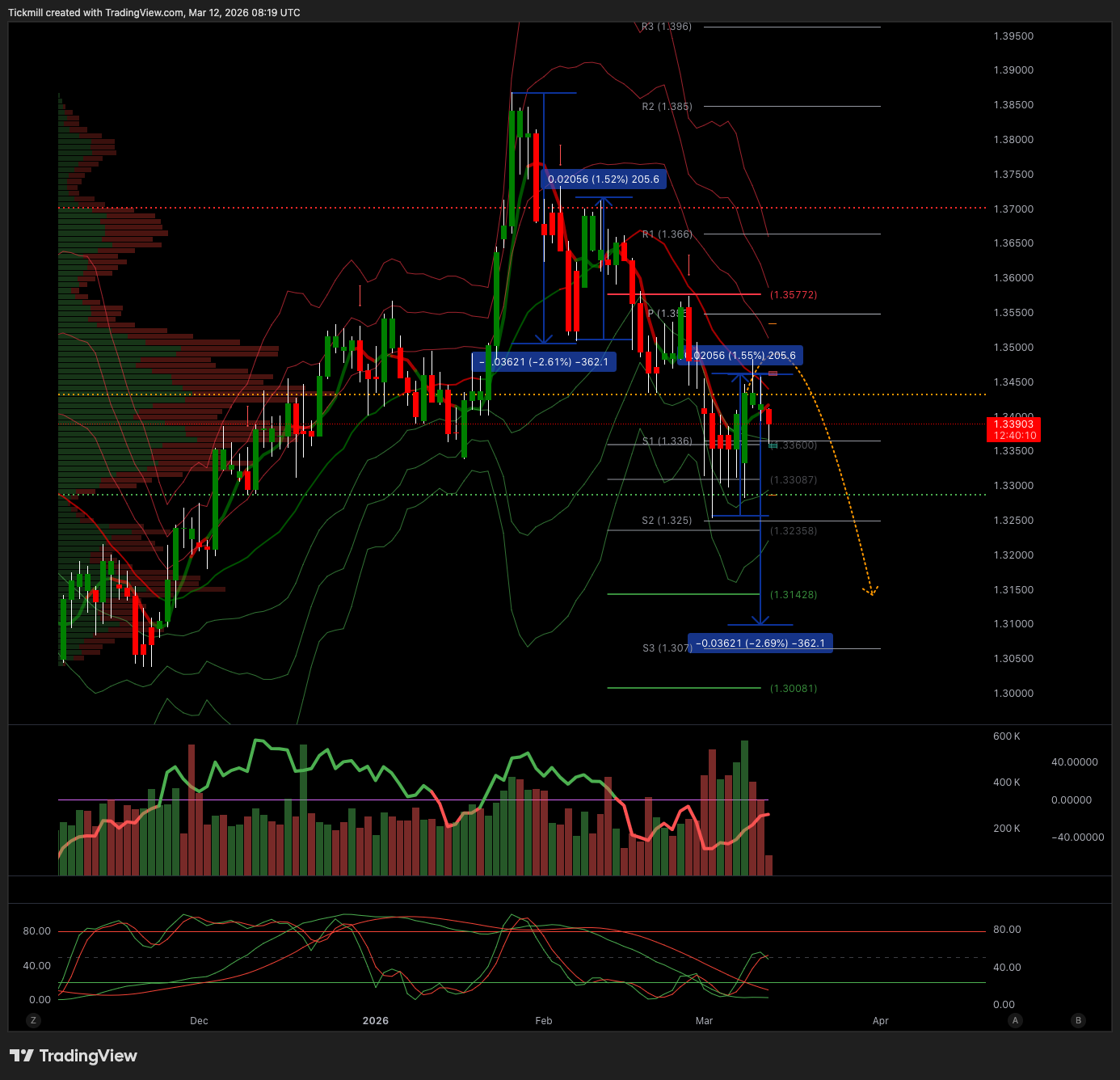Click the Z timezone button on time axis
Viewport: 1120px width, 1080px height.
33,1020
